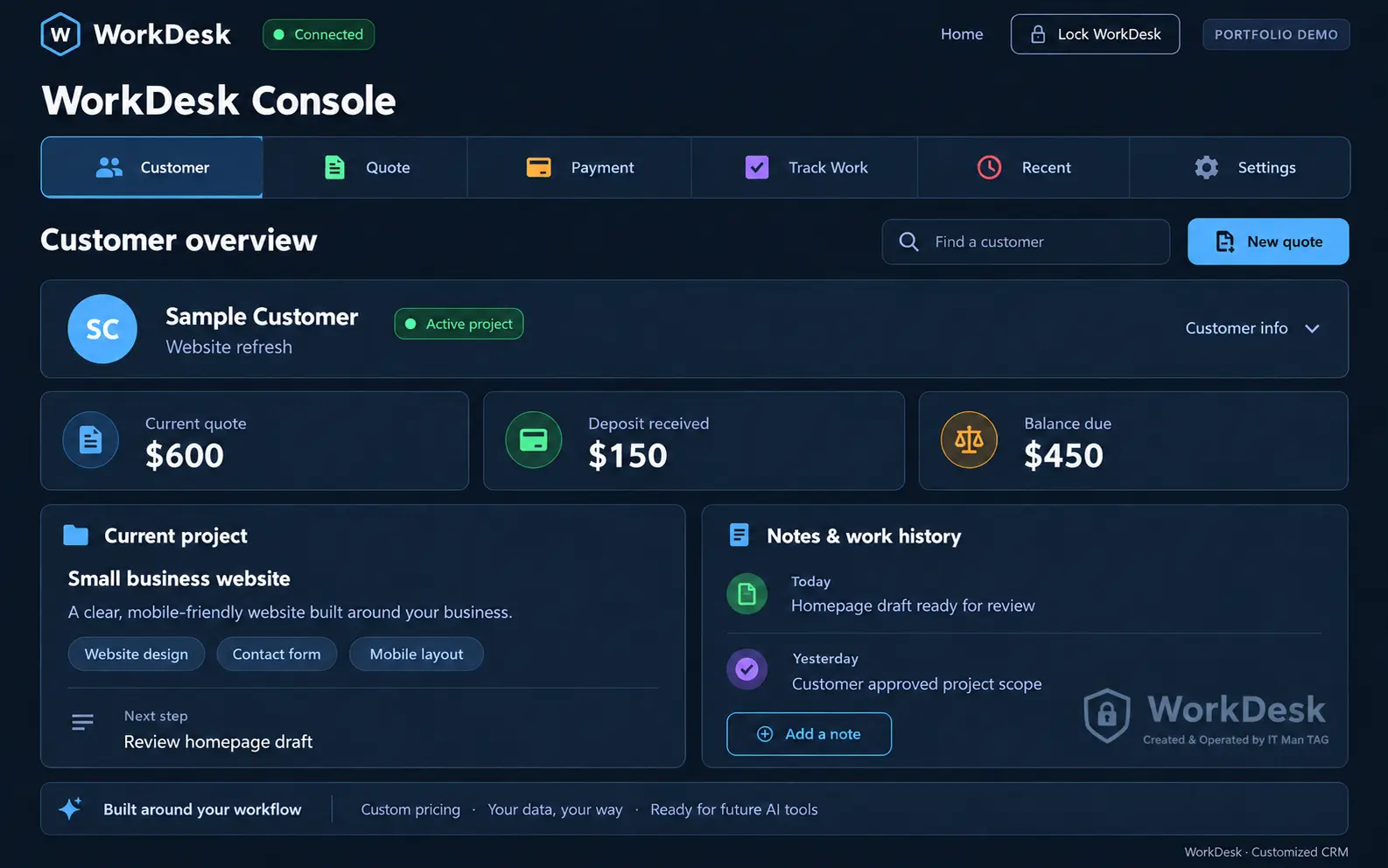Open the Settings tab with gear icon
The image size is (1388, 868).
(x=1240, y=167)
